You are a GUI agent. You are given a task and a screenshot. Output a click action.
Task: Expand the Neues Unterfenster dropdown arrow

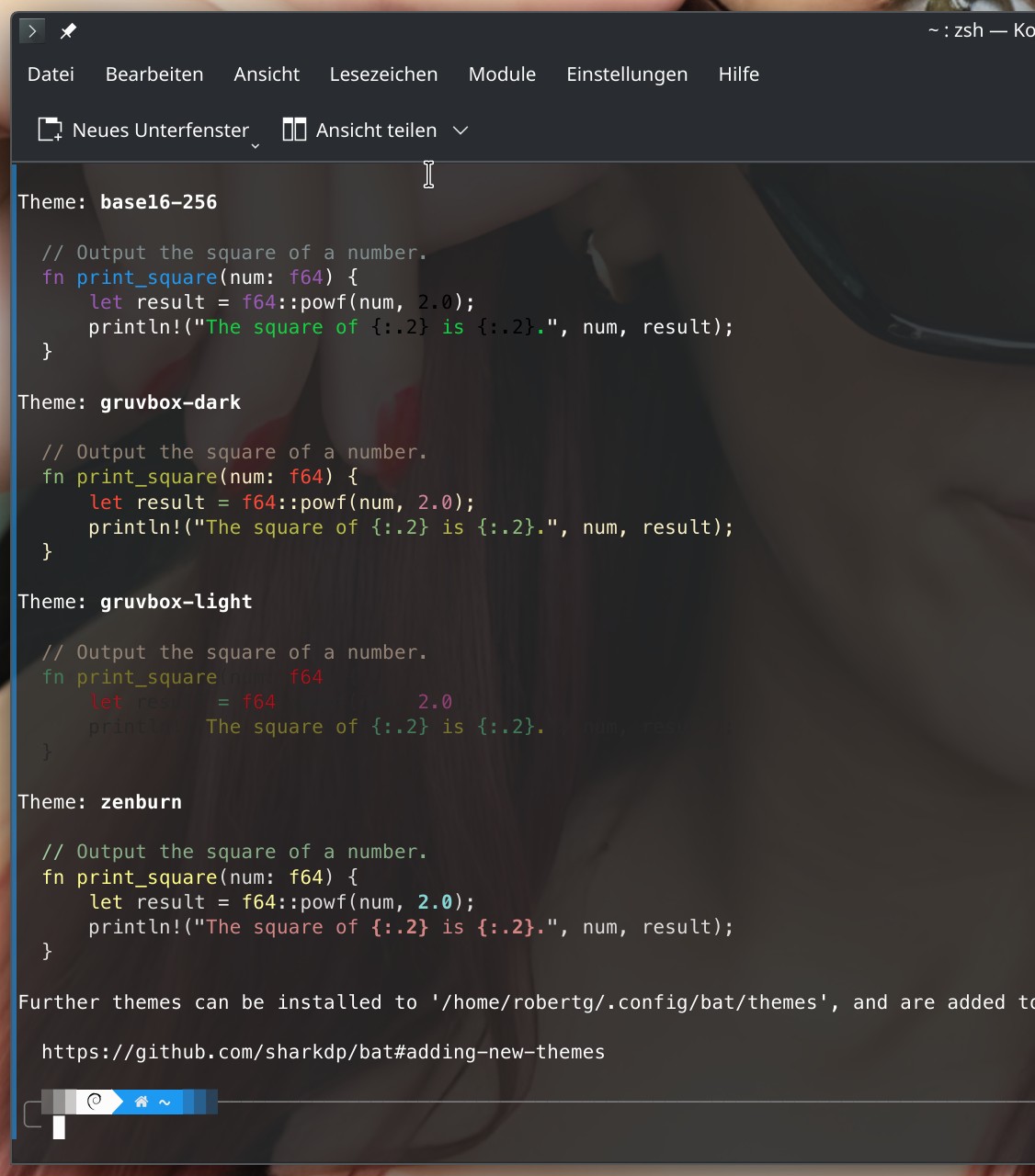(x=256, y=145)
